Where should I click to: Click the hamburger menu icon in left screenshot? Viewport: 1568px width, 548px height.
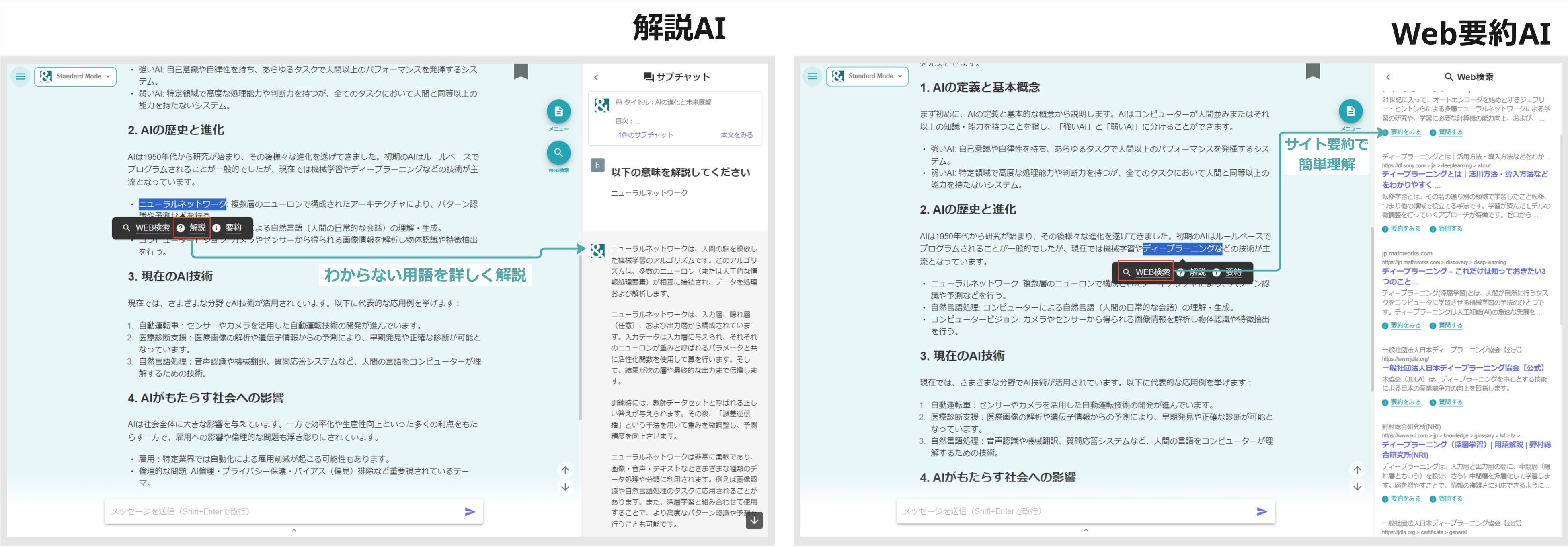click(20, 77)
